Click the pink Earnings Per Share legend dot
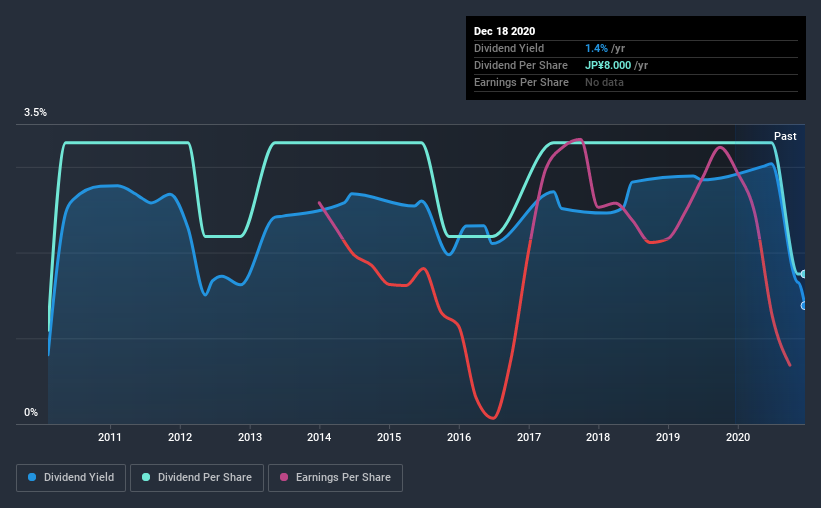This screenshot has height=508, width=821. [x=284, y=477]
